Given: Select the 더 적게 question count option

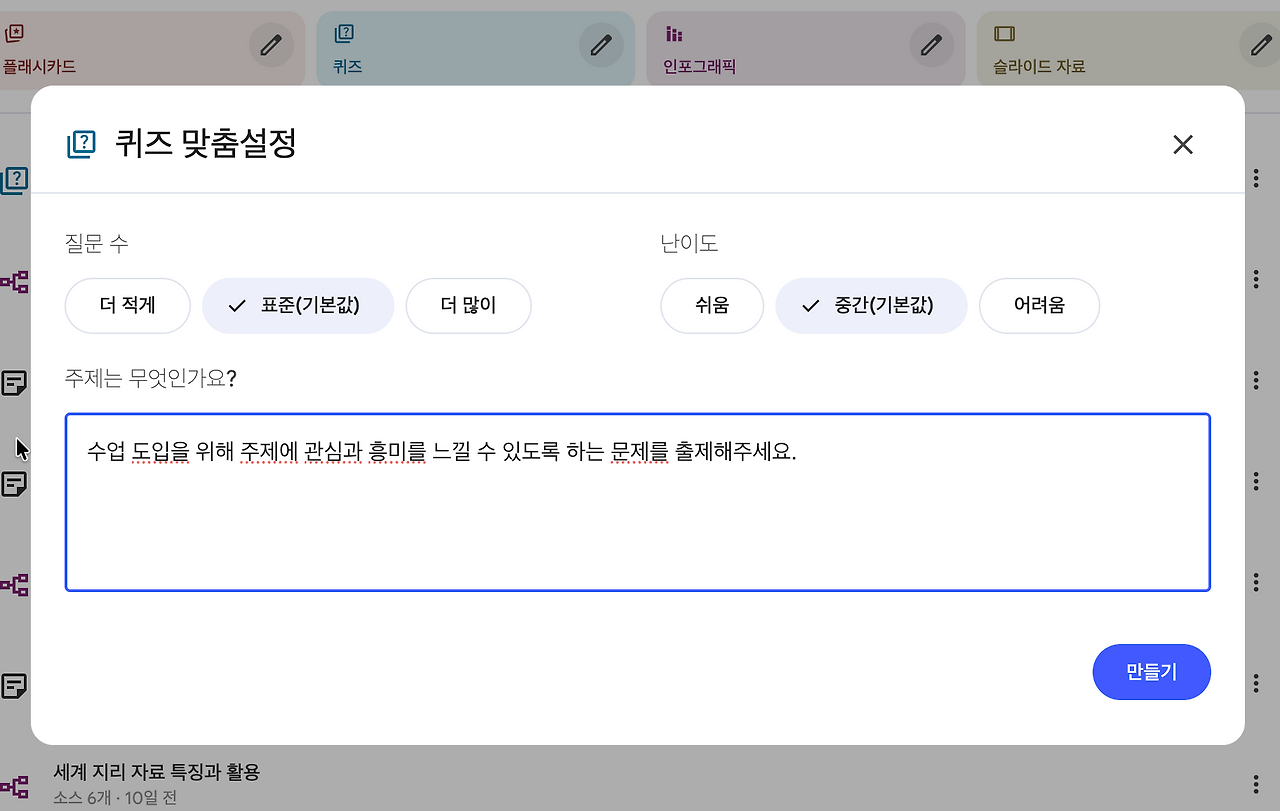Looking at the screenshot, I should pos(128,305).
